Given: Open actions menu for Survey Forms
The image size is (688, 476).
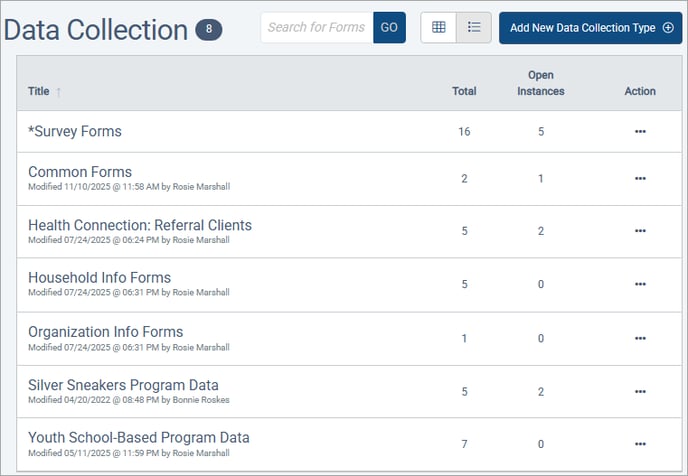Looking at the screenshot, I should click(640, 132).
